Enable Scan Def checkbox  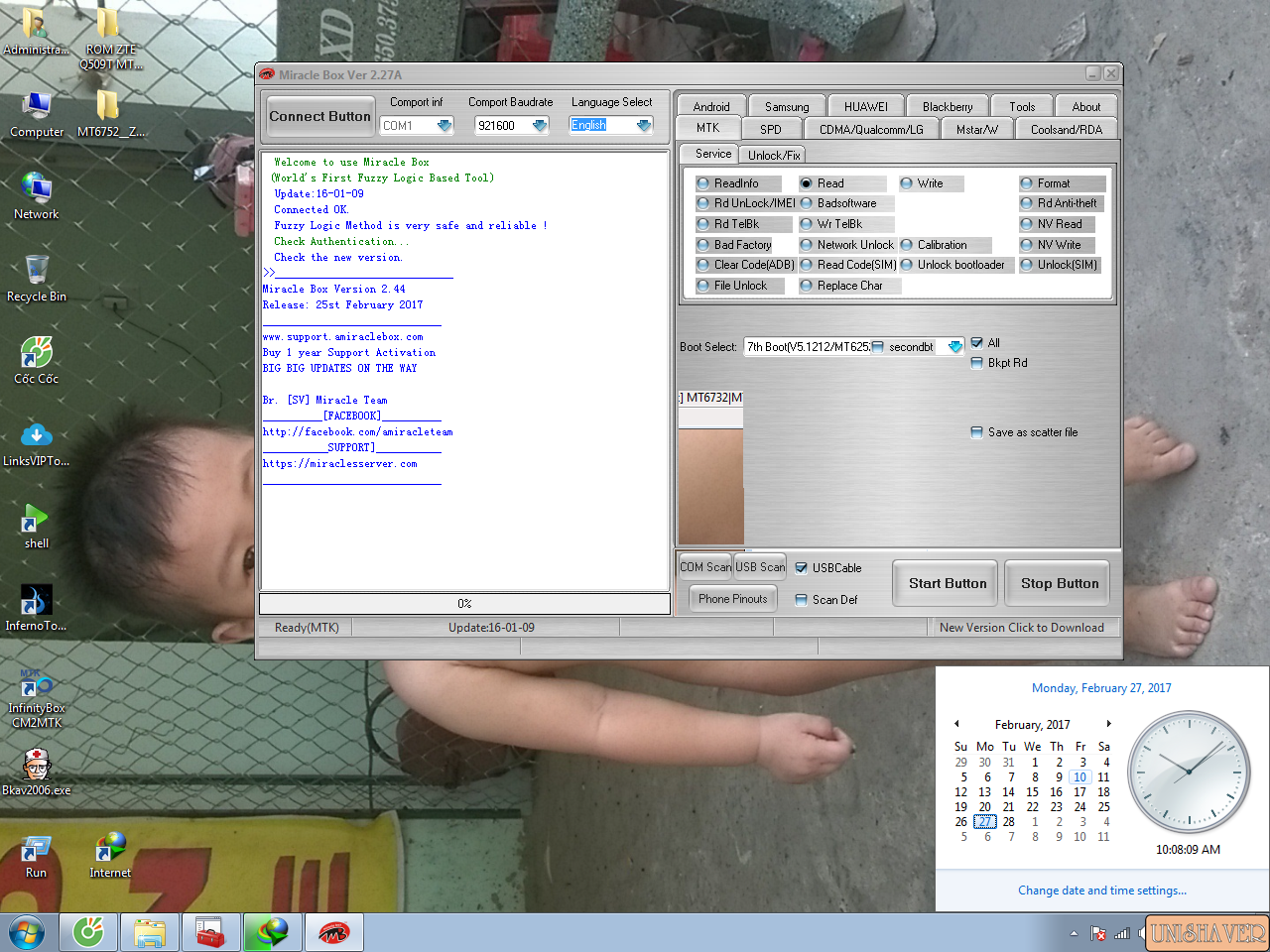tap(802, 600)
